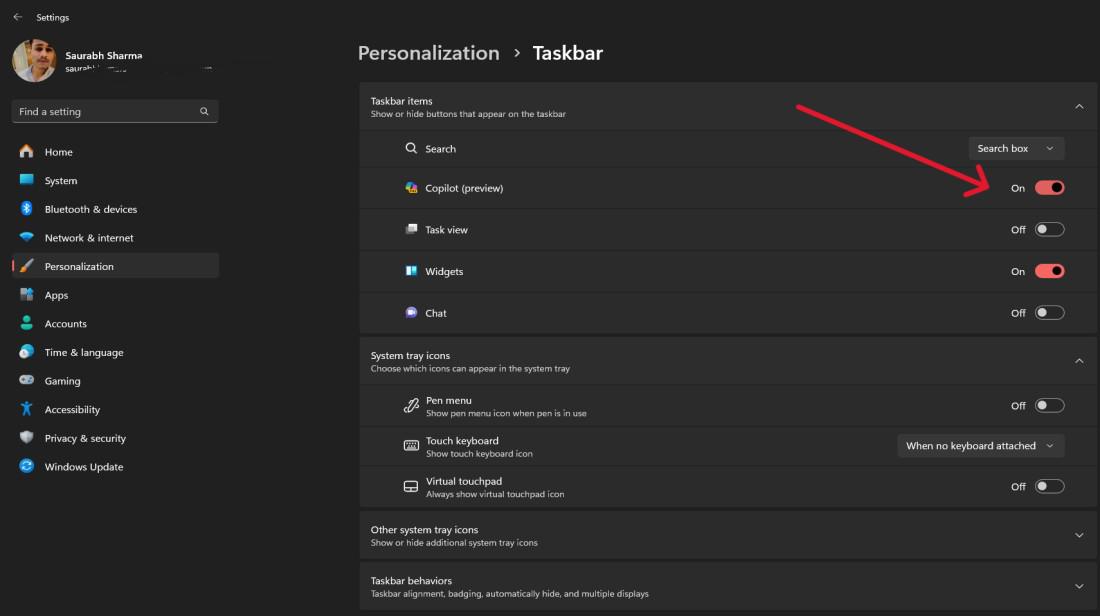
Task: Click the Gaming controller icon
Action: [x=26, y=381]
